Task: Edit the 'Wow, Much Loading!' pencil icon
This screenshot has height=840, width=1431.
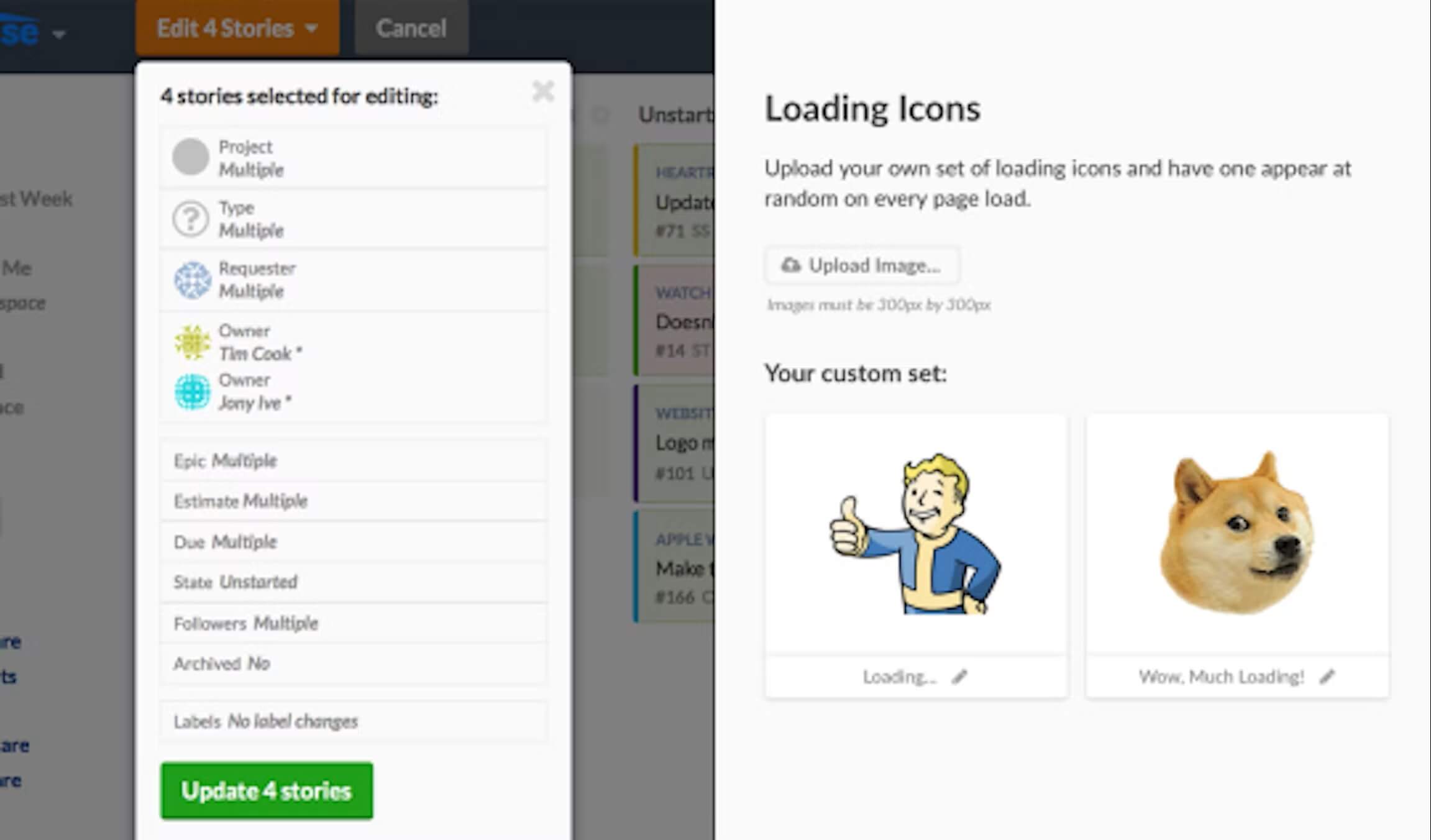Action: pyautogui.click(x=1327, y=677)
